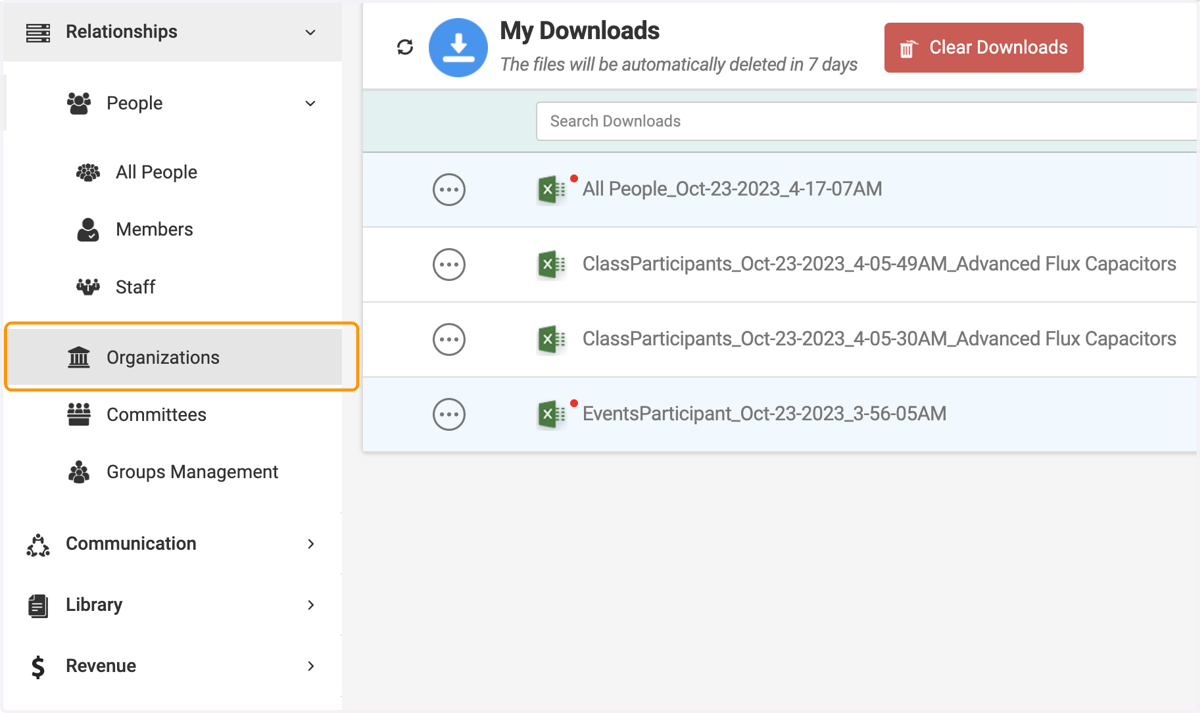Open Committees in sidebar
The width and height of the screenshot is (1200, 713).
[156, 414]
